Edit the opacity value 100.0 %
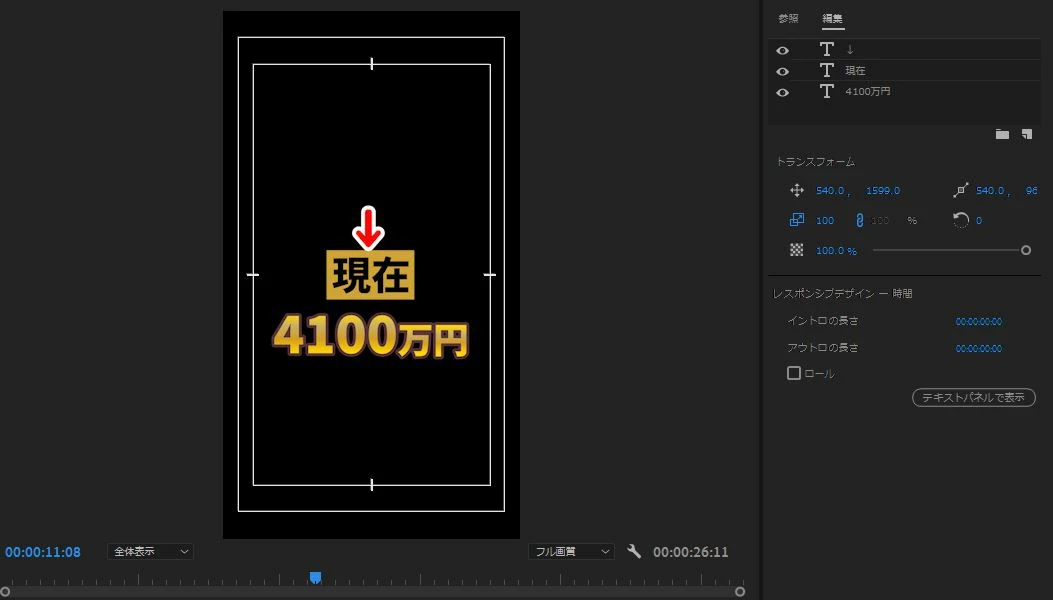 point(836,251)
